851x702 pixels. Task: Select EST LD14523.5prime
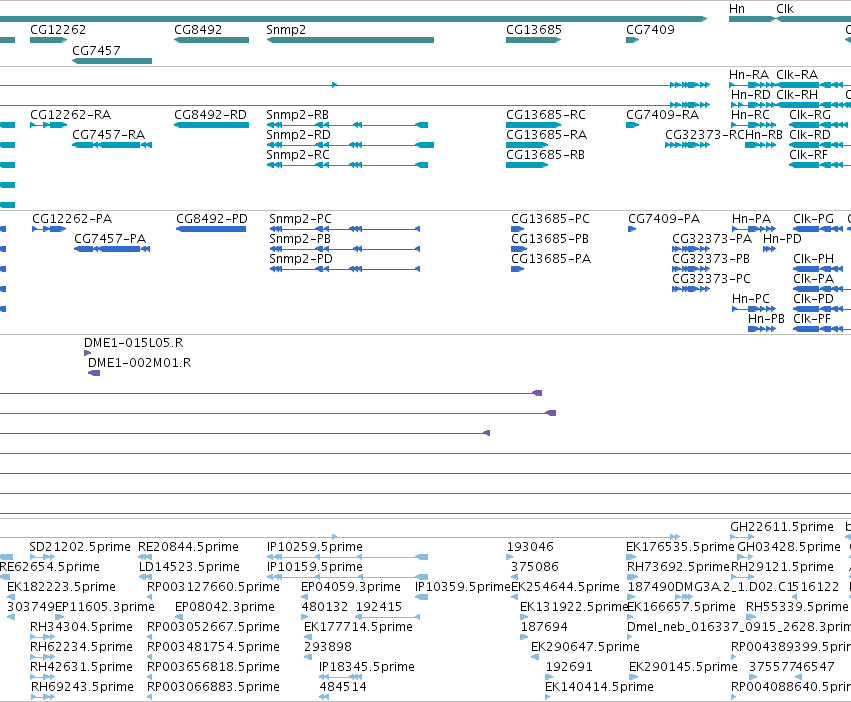pyautogui.click(x=189, y=567)
